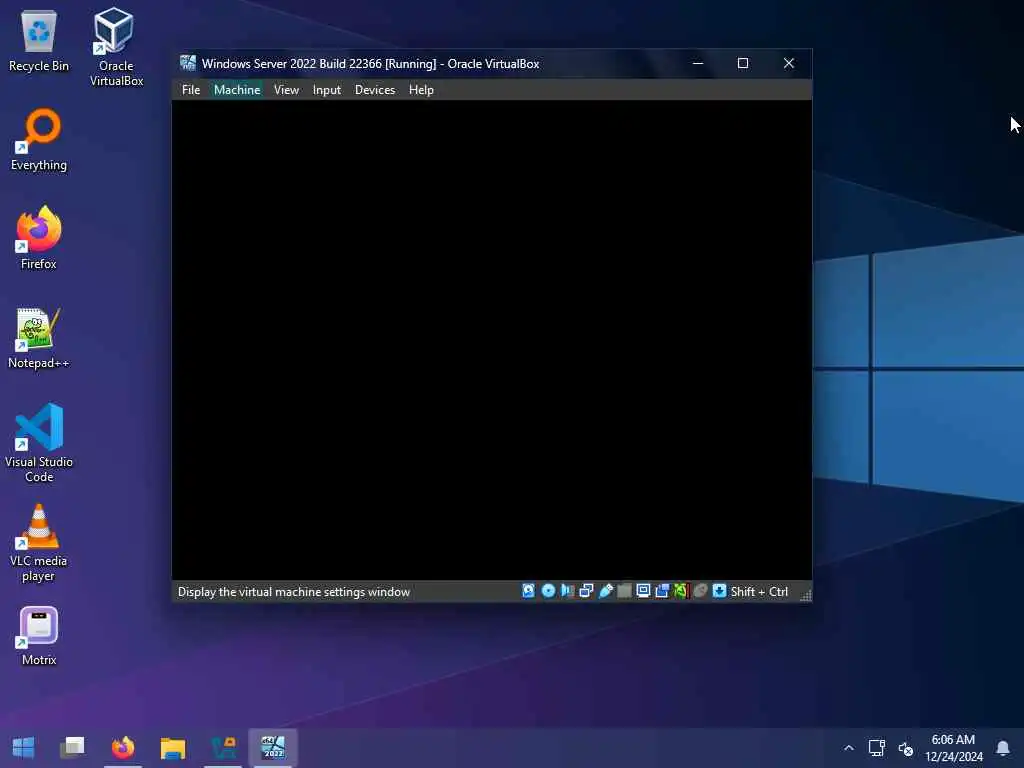Open the View menu
Viewport: 1024px width, 768px height.
tap(286, 89)
